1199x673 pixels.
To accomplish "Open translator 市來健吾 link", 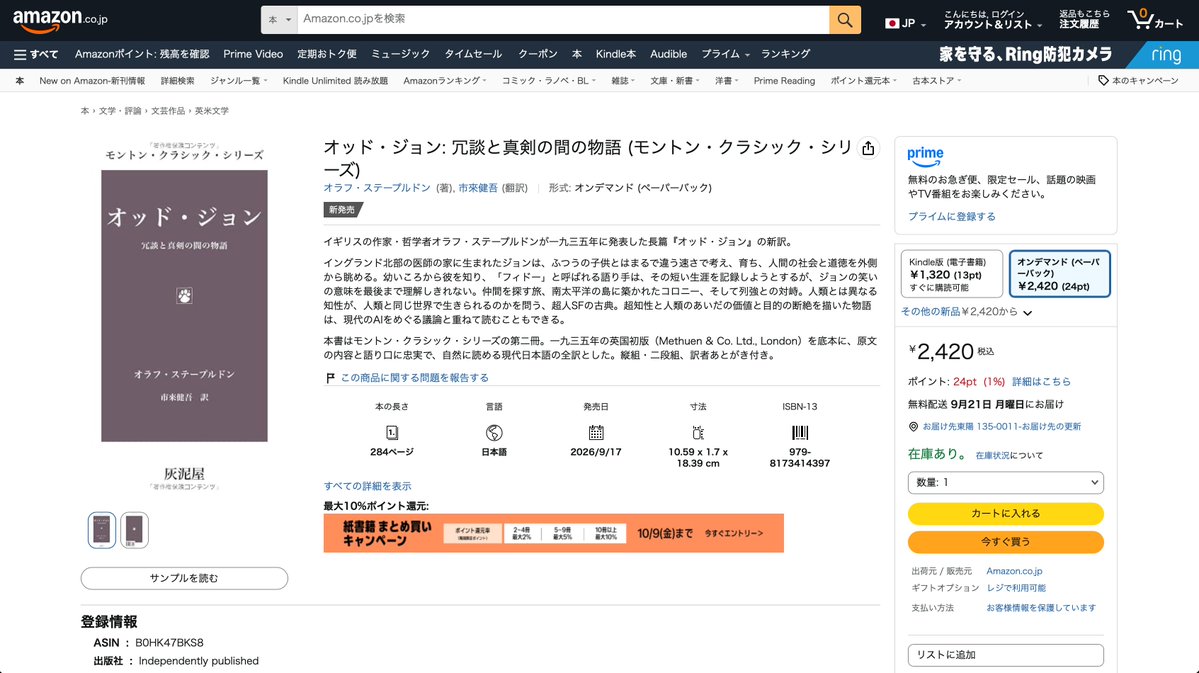I will 478,188.
